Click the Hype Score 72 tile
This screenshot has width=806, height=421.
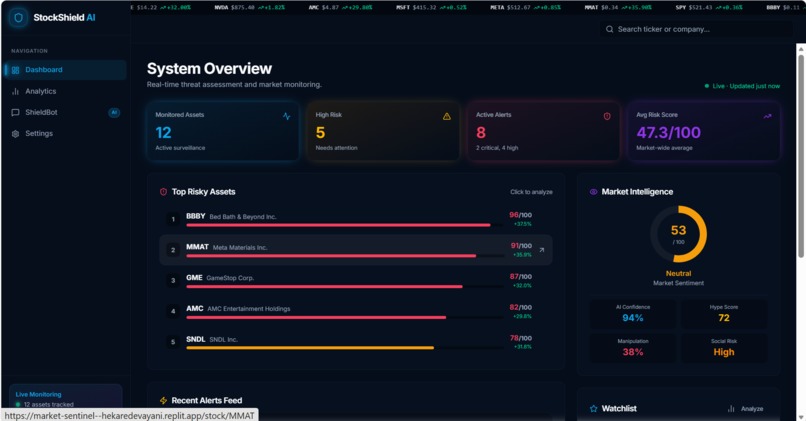[x=724, y=314]
